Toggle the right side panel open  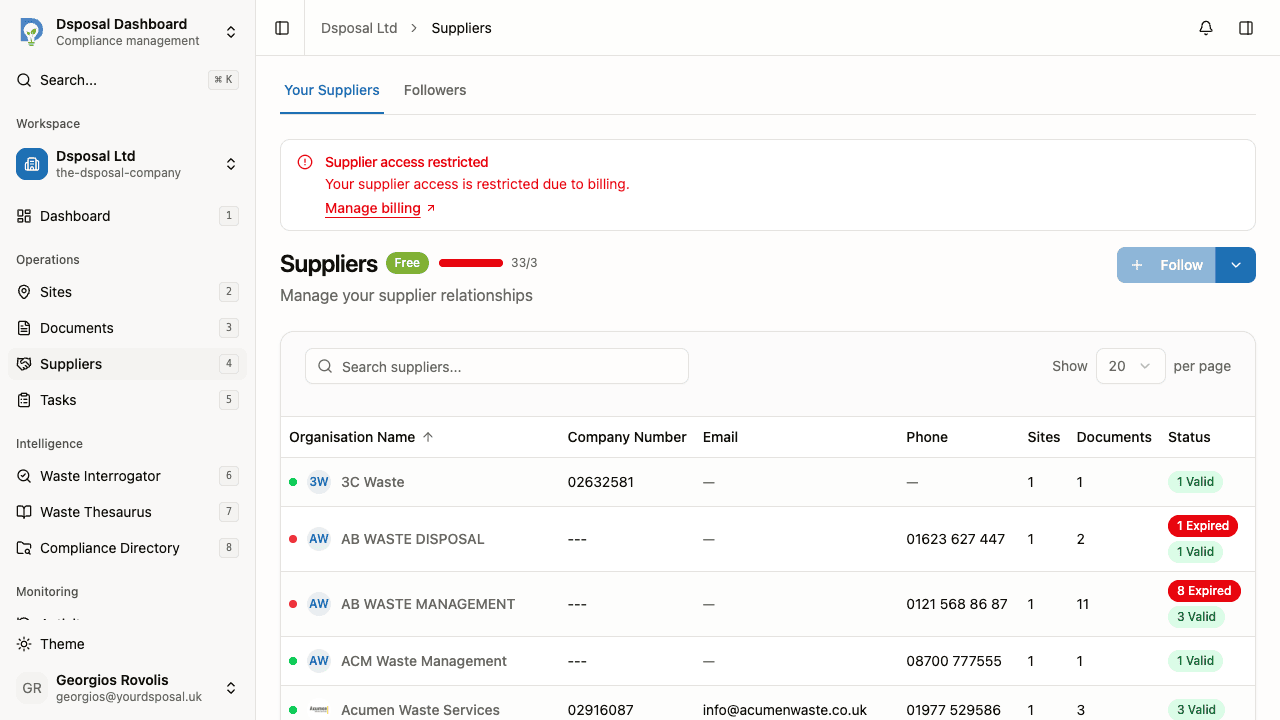point(1246,27)
